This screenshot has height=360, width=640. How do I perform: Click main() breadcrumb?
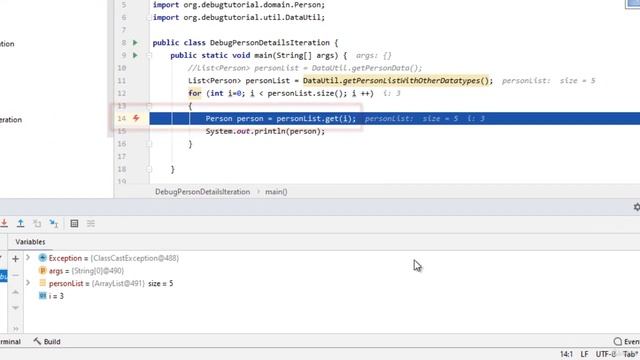pos(276,192)
